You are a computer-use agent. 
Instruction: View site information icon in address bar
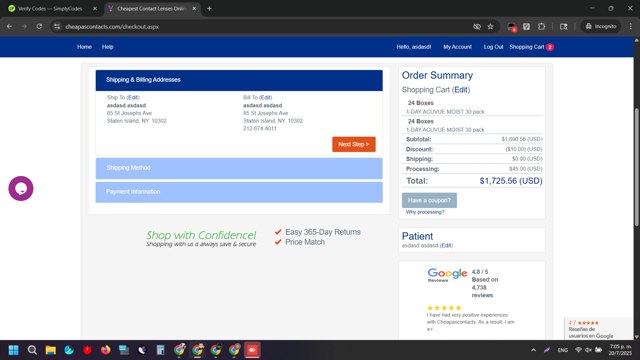pyautogui.click(x=57, y=27)
